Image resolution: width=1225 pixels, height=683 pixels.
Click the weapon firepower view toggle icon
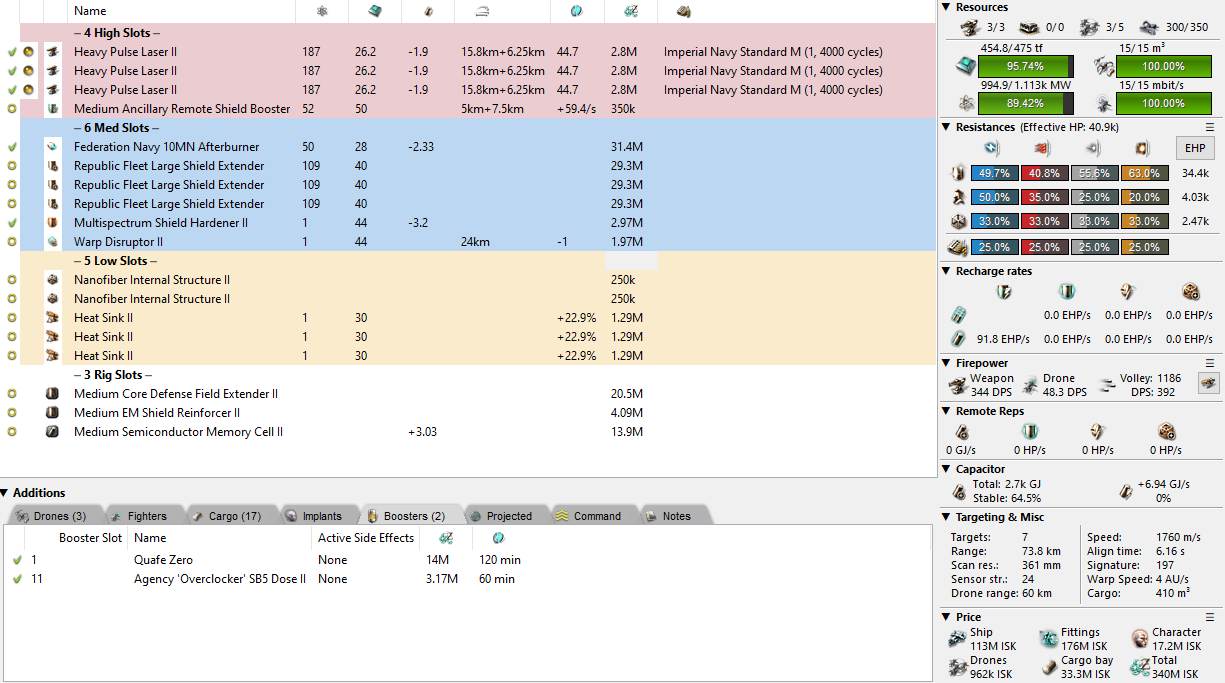pyautogui.click(x=1208, y=384)
